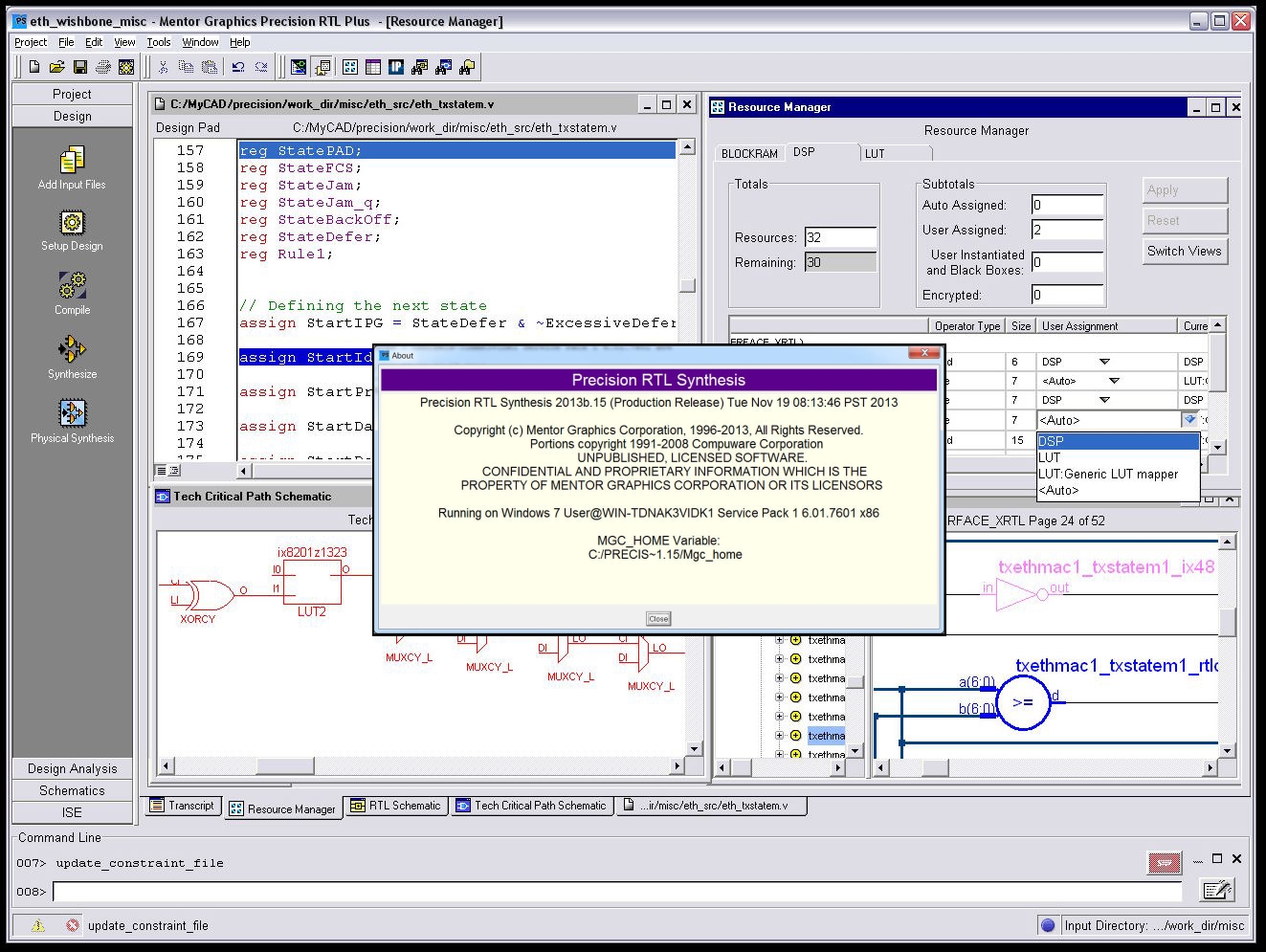
Task: Click the red error icon in status bar
Action: 73,925
